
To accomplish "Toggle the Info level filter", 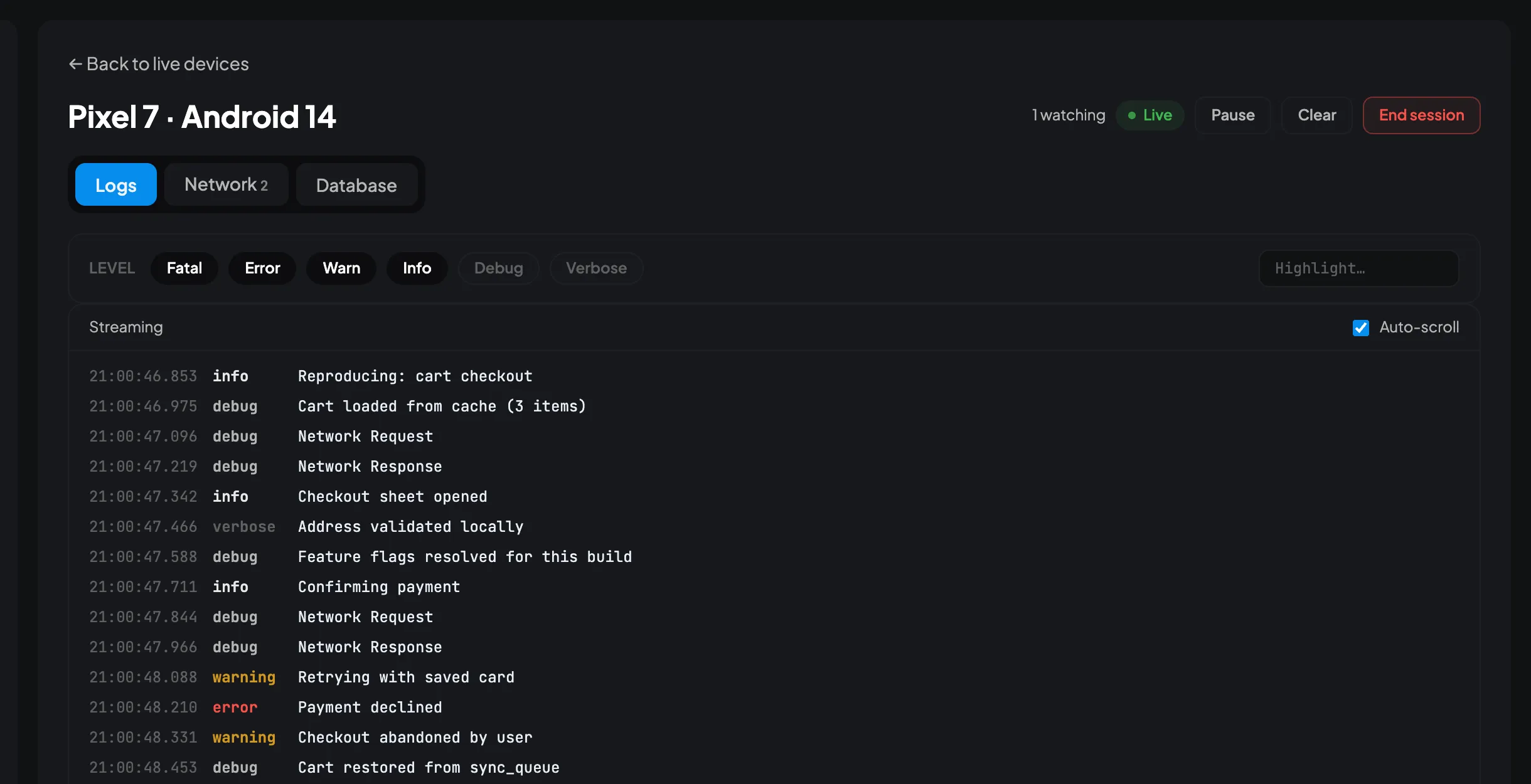I will click(417, 268).
